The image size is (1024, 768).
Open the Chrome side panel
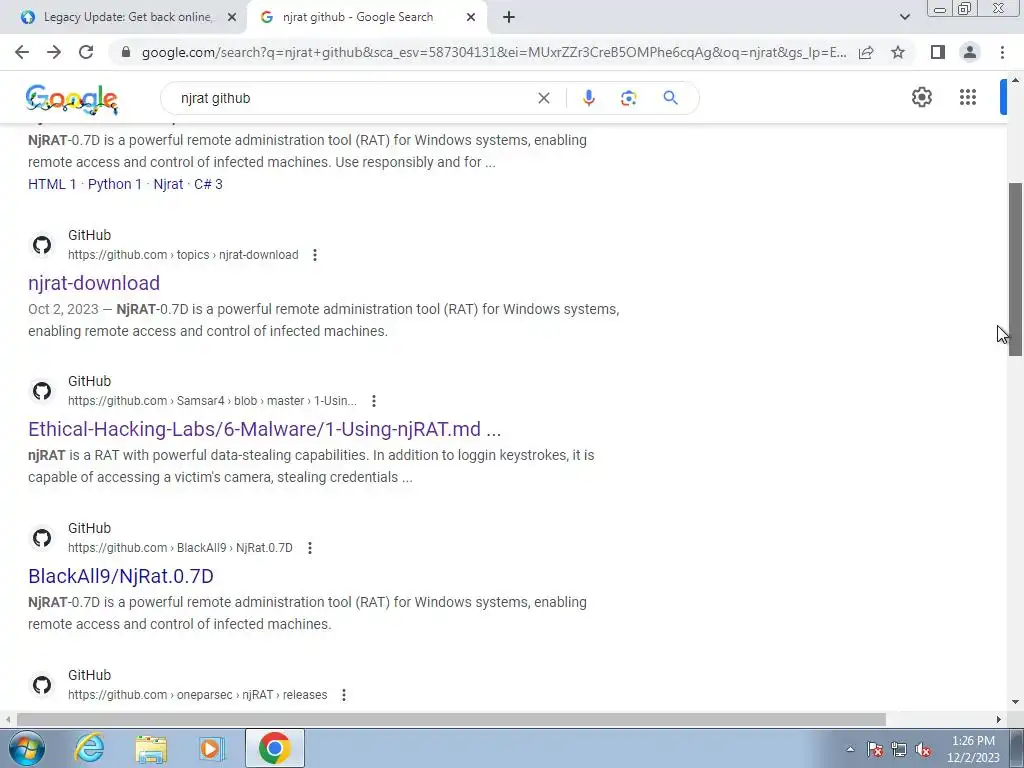938,52
